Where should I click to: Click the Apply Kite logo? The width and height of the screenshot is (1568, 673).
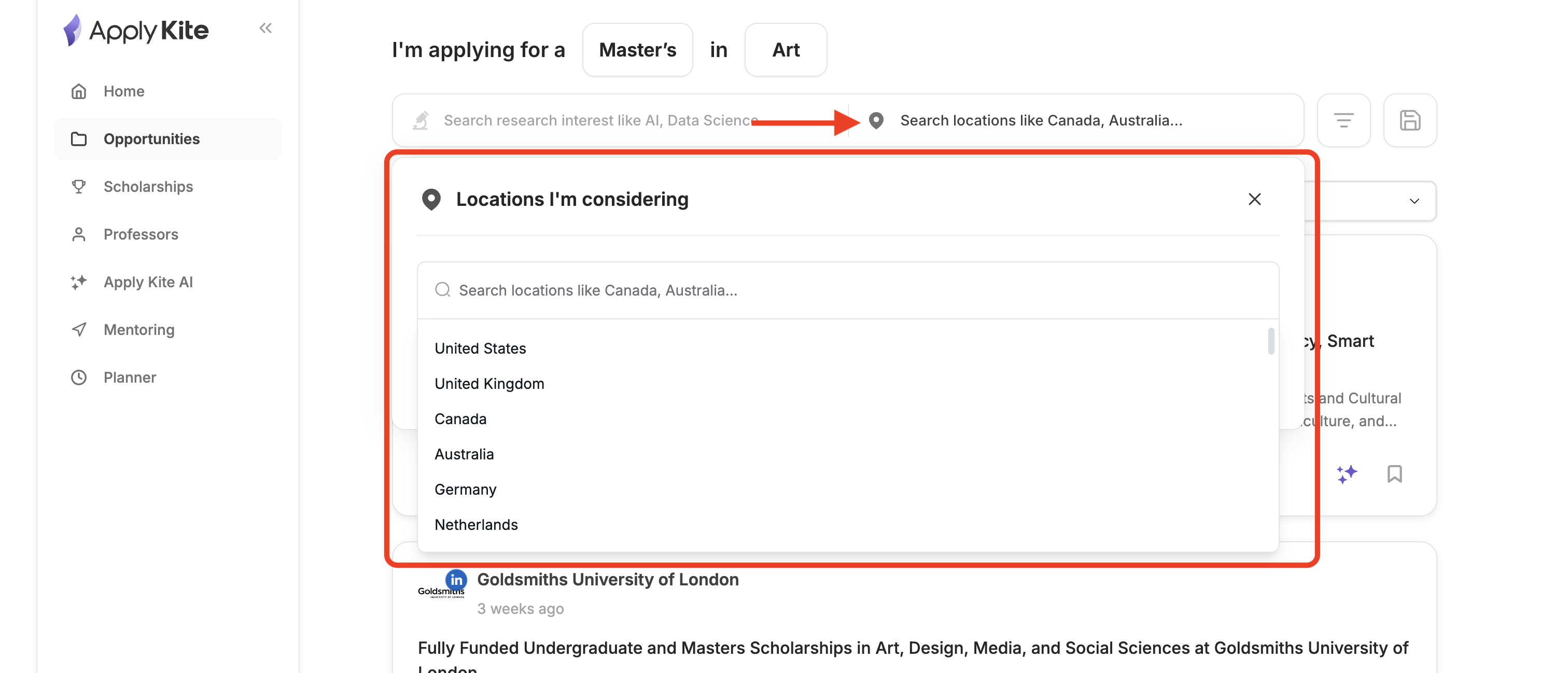[136, 31]
